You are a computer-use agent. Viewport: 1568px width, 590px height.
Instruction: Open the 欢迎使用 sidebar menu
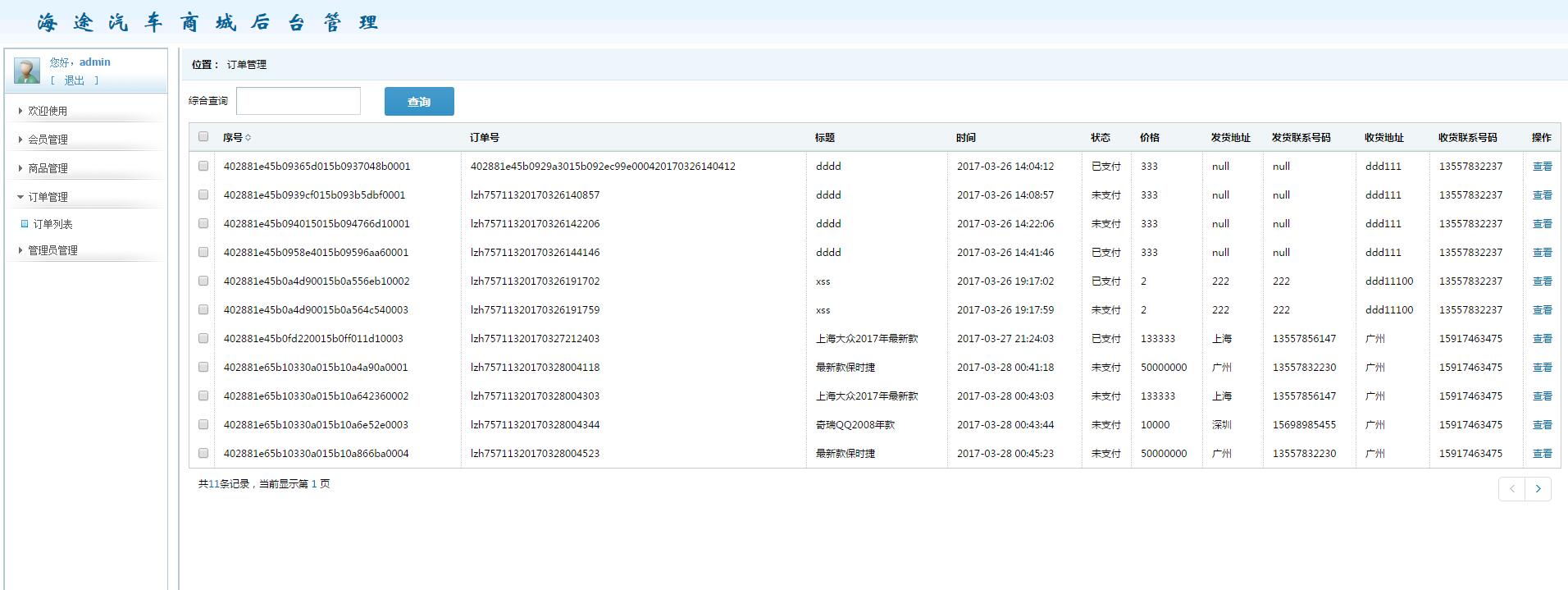tap(48, 111)
